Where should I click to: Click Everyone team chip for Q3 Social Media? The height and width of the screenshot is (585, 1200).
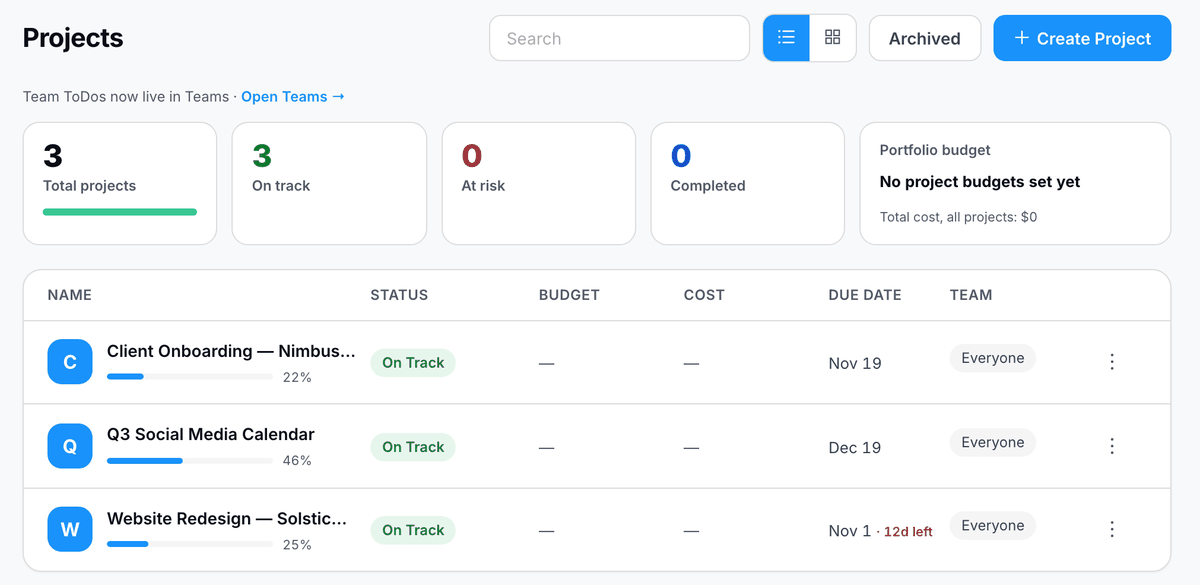[x=993, y=442]
